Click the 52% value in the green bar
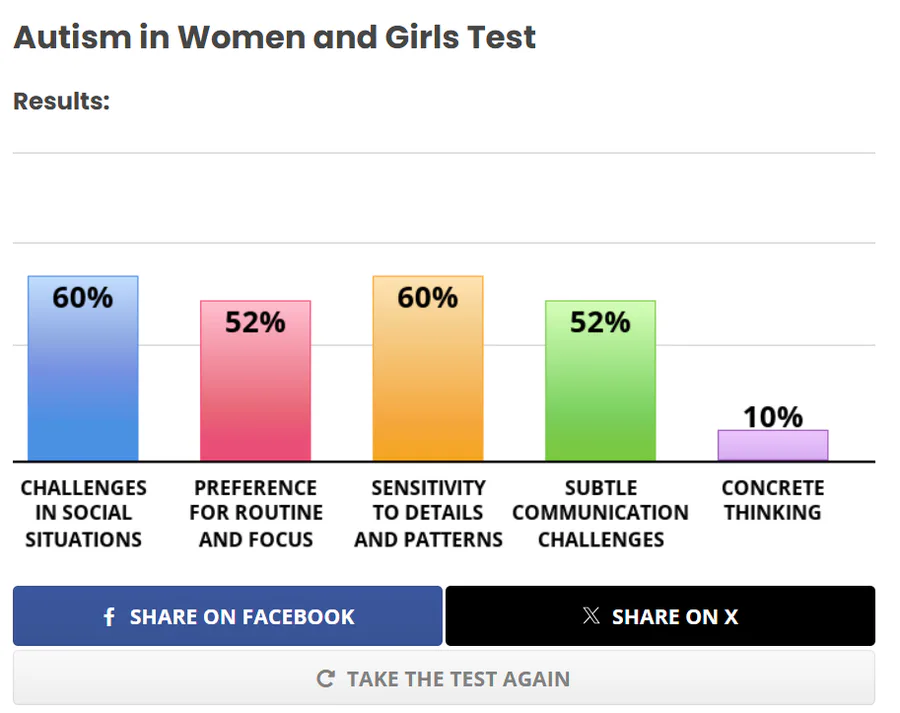 [600, 322]
